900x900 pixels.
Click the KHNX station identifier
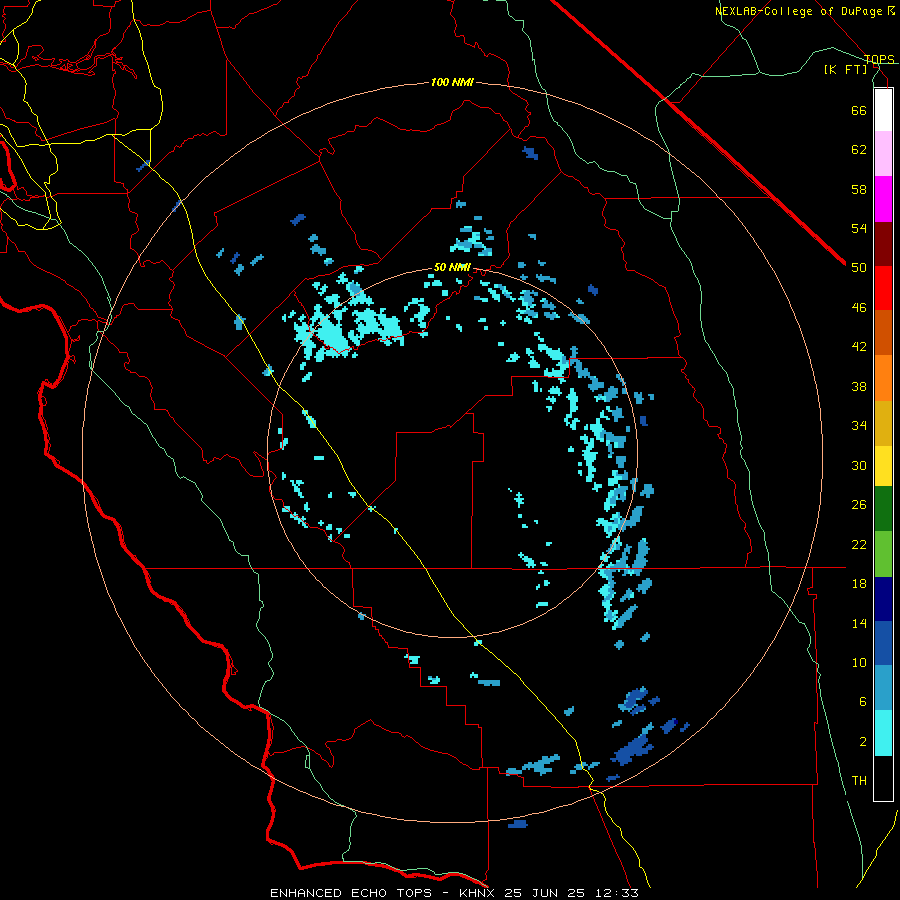(x=478, y=893)
